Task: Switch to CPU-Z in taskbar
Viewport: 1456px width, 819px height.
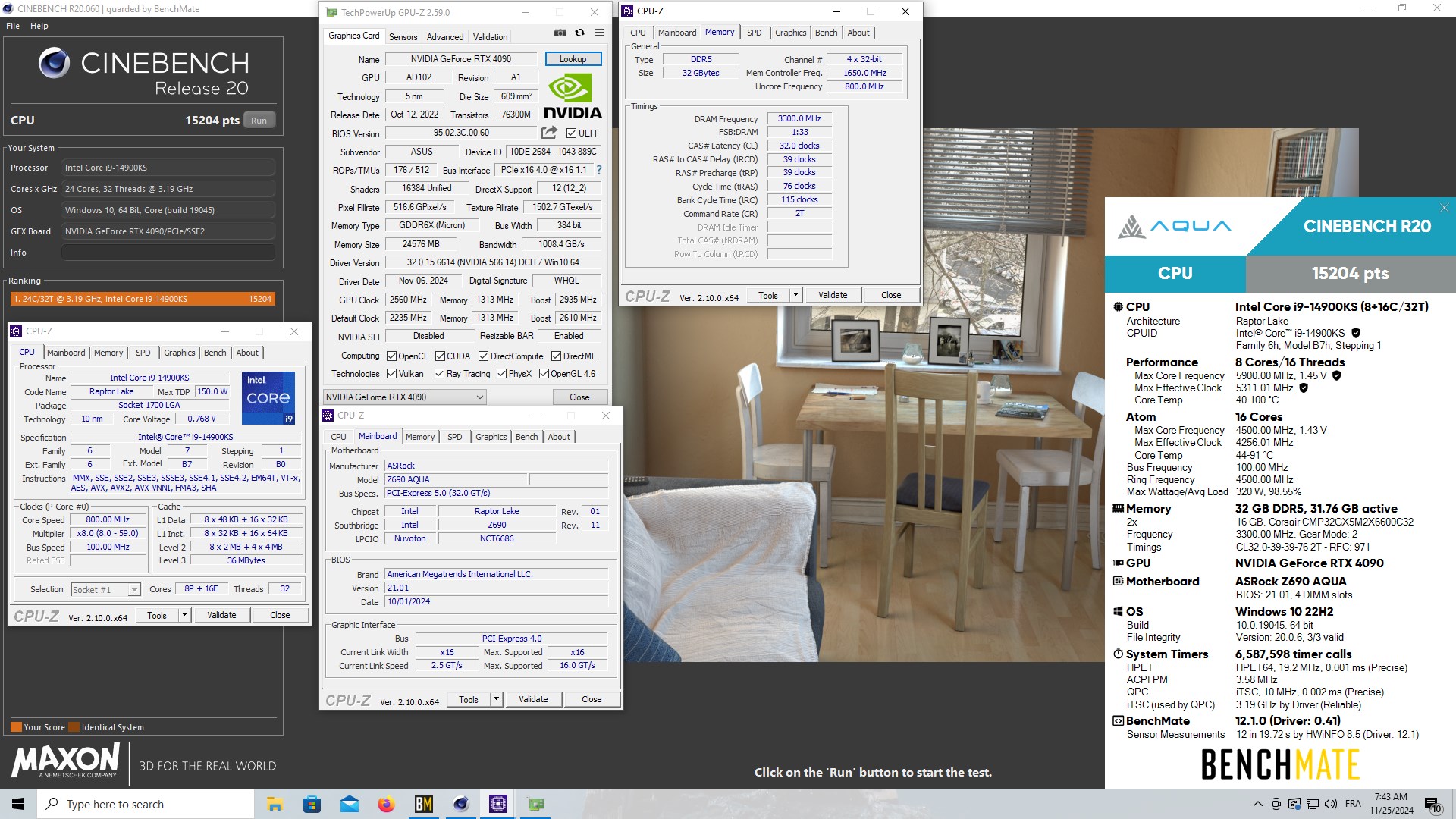Action: [x=497, y=804]
